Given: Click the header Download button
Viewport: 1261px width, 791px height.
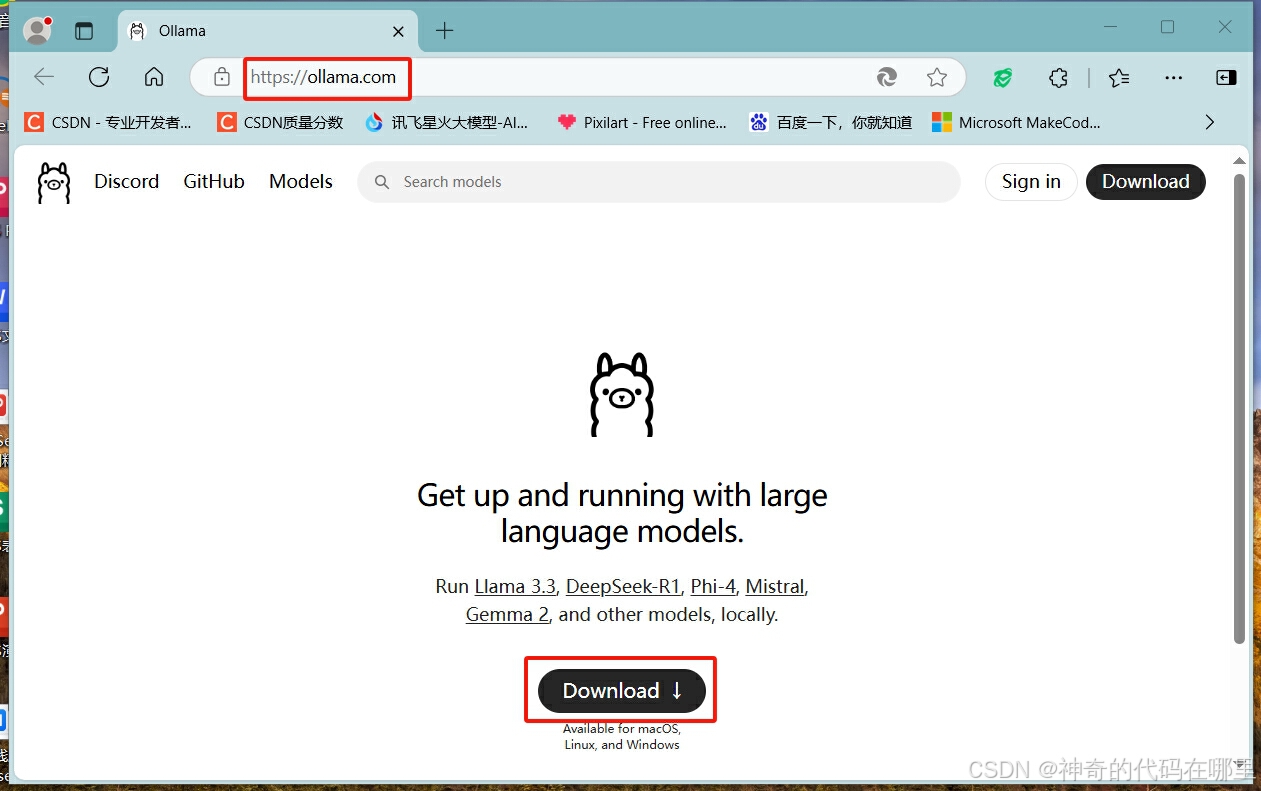Looking at the screenshot, I should 1146,181.
